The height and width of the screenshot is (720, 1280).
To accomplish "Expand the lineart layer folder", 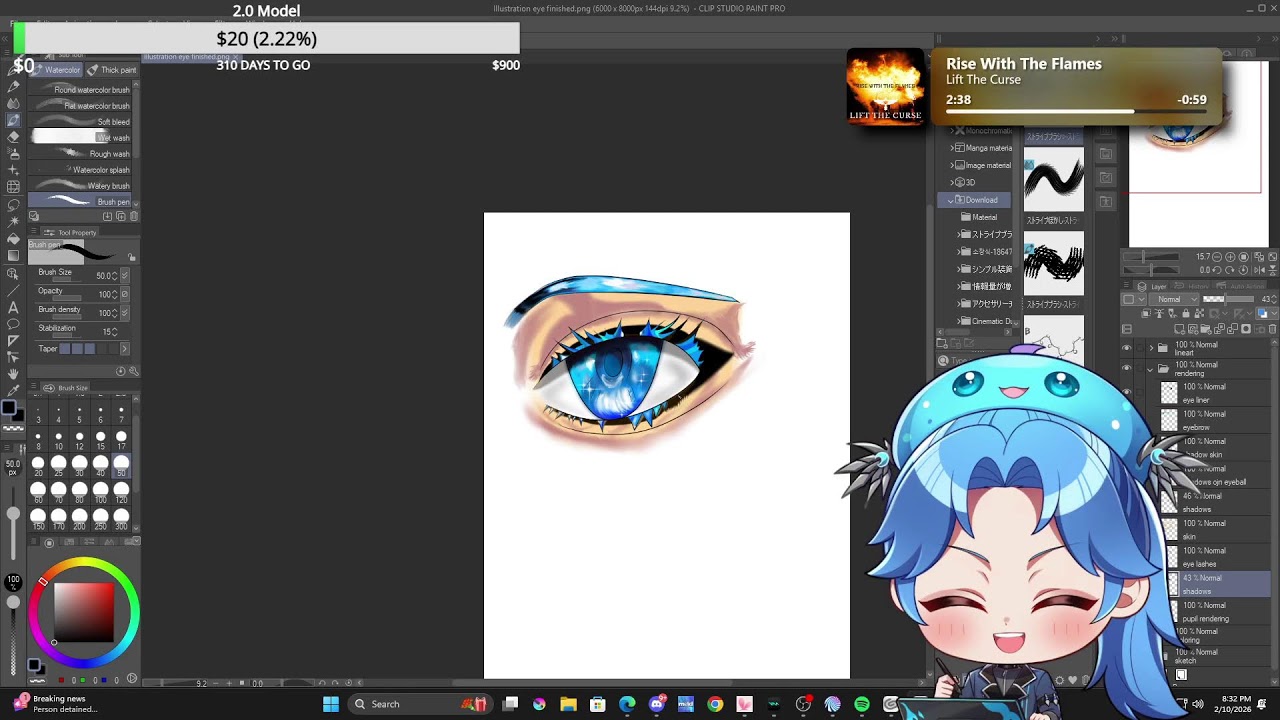I will 1150,348.
